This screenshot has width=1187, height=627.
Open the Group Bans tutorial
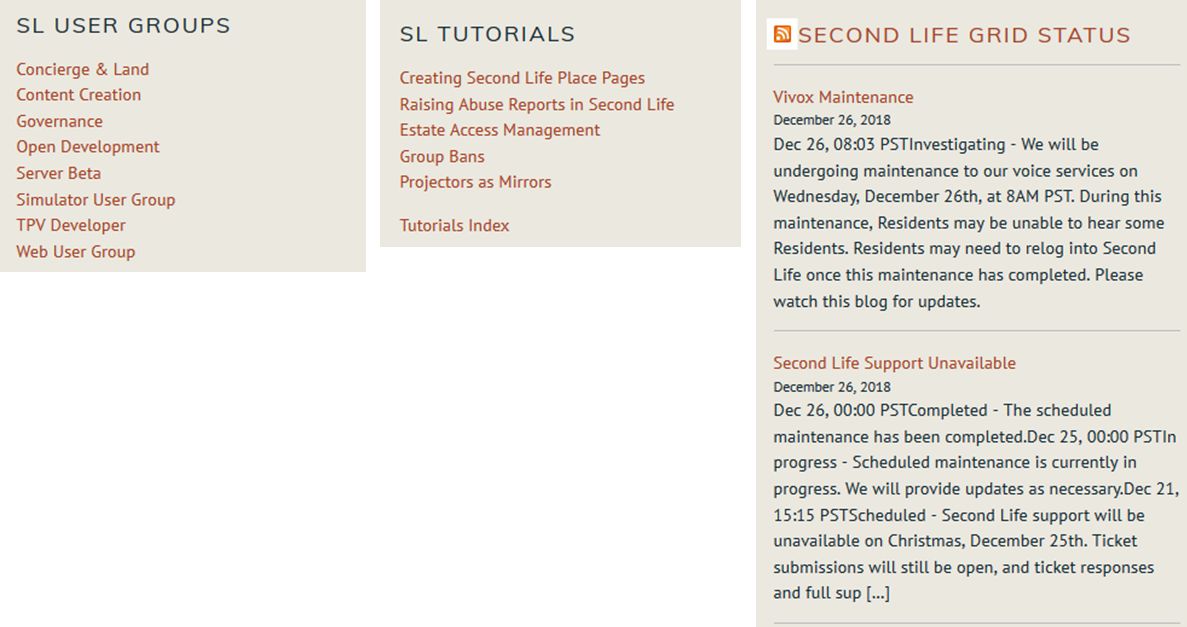442,156
